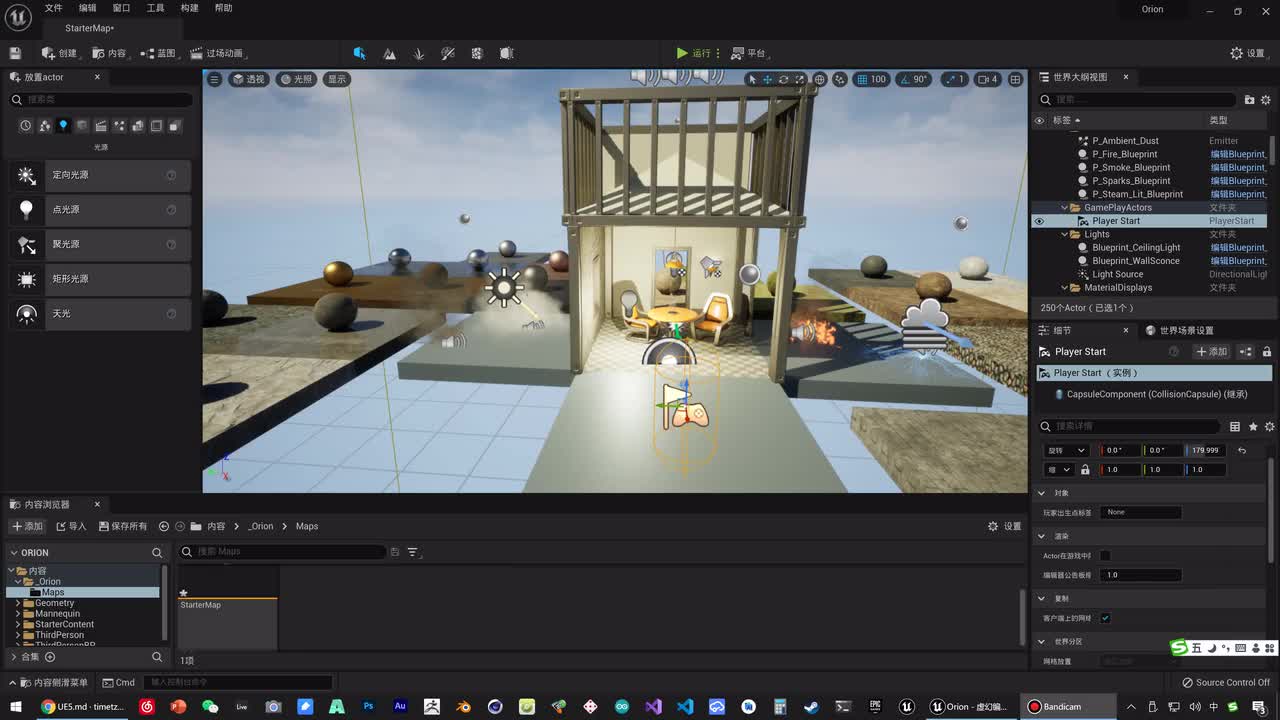Open the Lit lighting mode dropdown

297,79
